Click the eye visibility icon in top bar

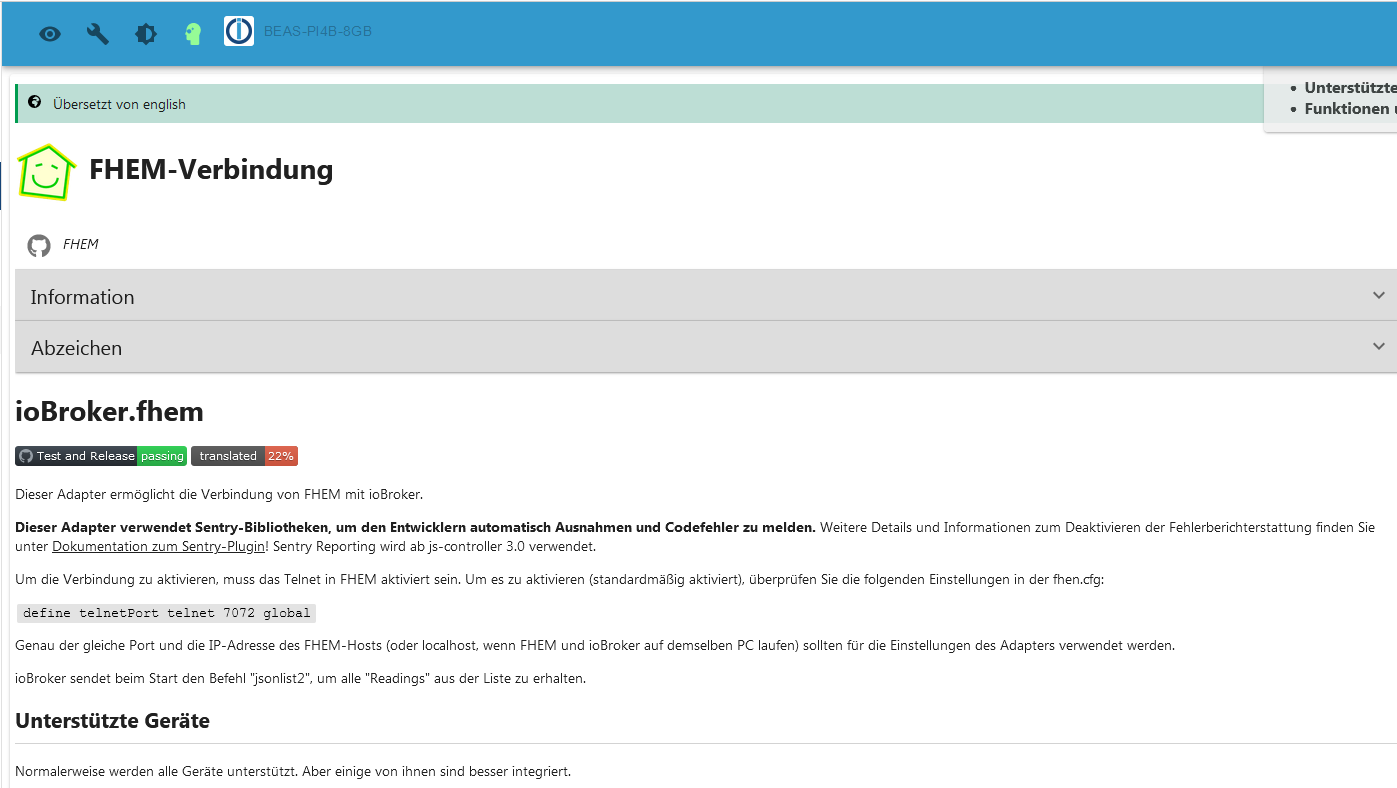point(50,34)
